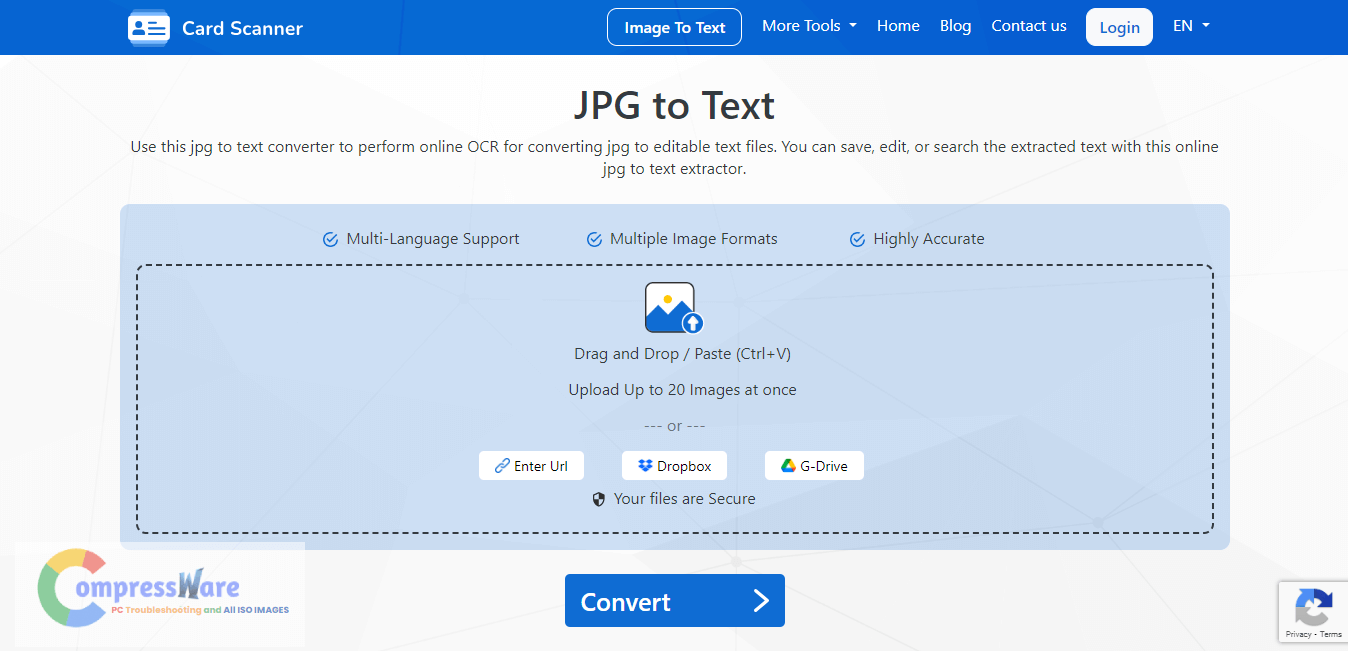Open the Blog page

point(955,26)
